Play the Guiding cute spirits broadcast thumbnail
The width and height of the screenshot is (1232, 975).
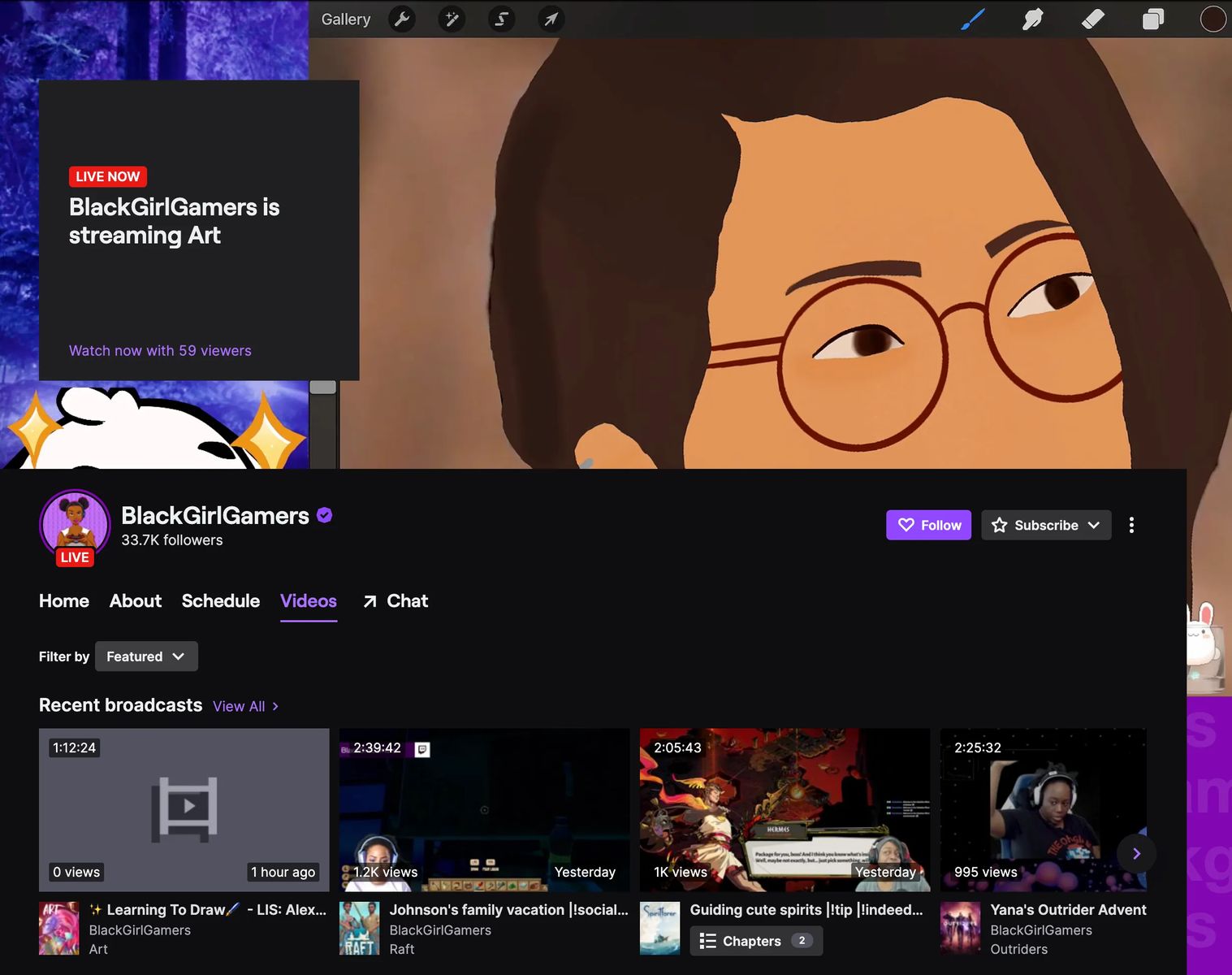tap(785, 810)
